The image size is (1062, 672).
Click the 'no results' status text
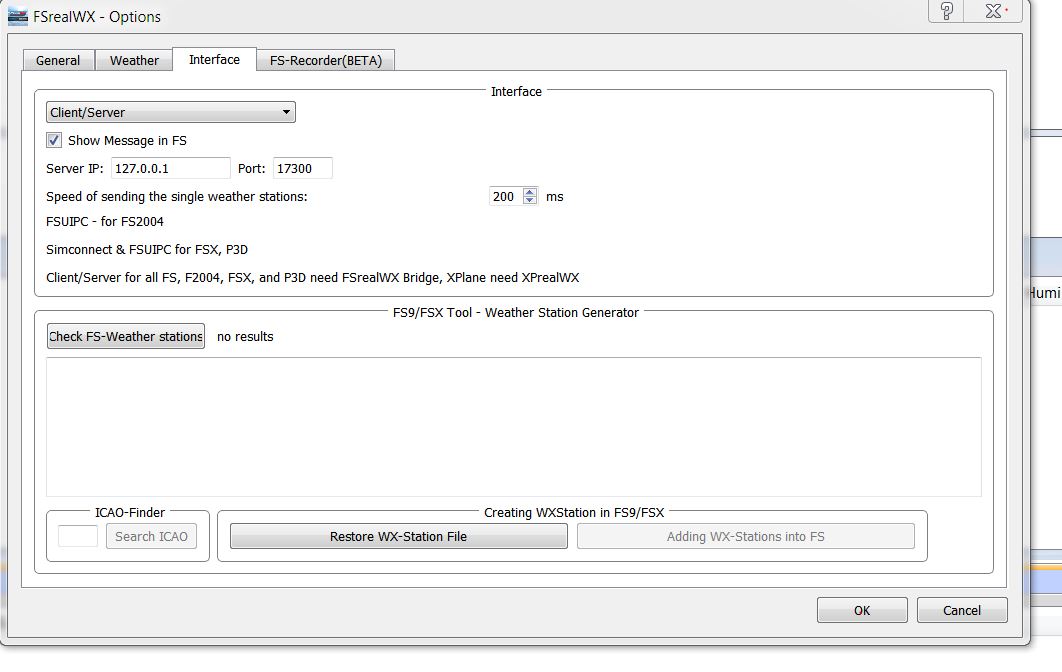(245, 337)
